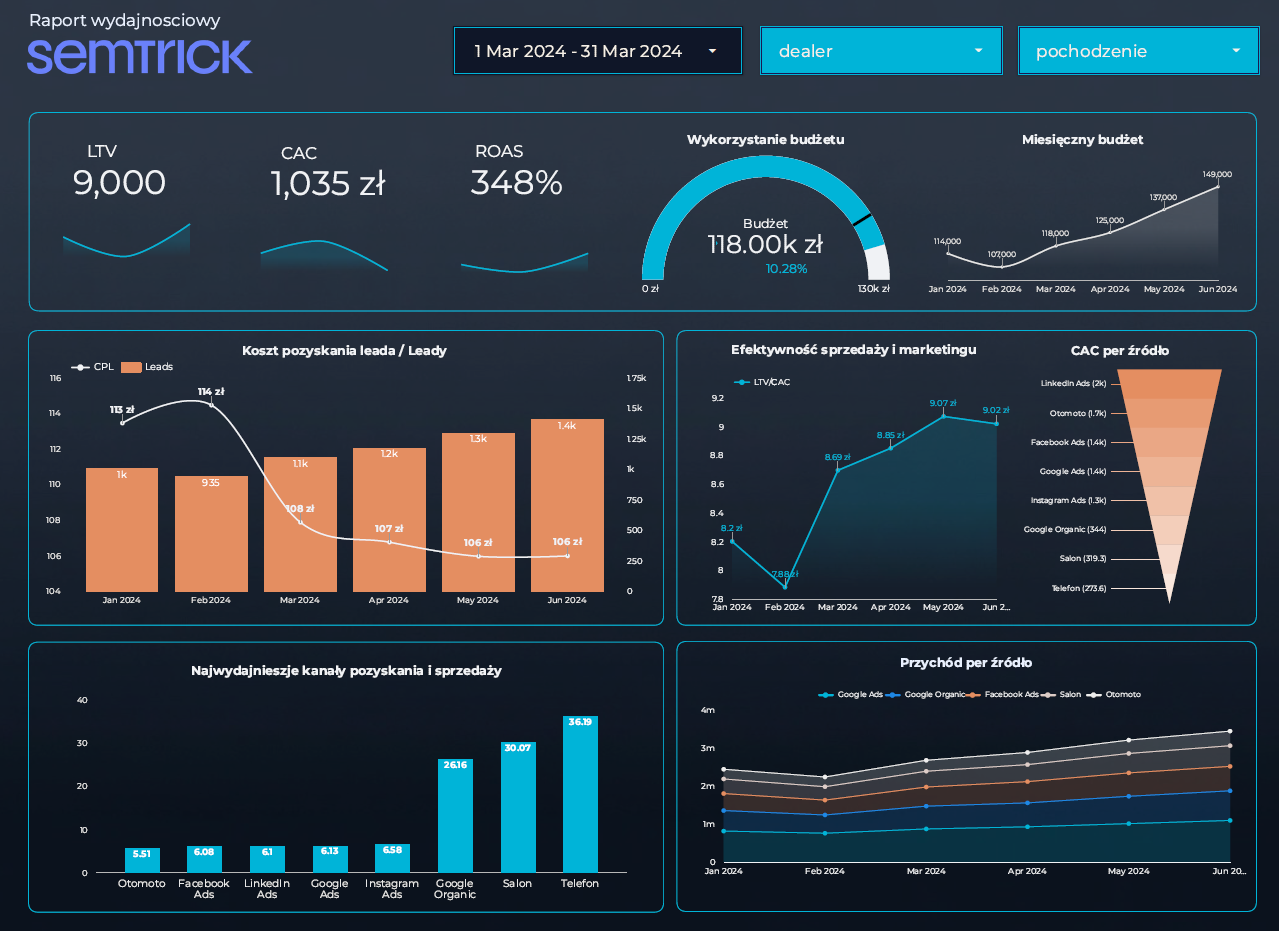Viewport: 1279px width, 931px height.
Task: Click the Semtrick logo
Action: (139, 57)
